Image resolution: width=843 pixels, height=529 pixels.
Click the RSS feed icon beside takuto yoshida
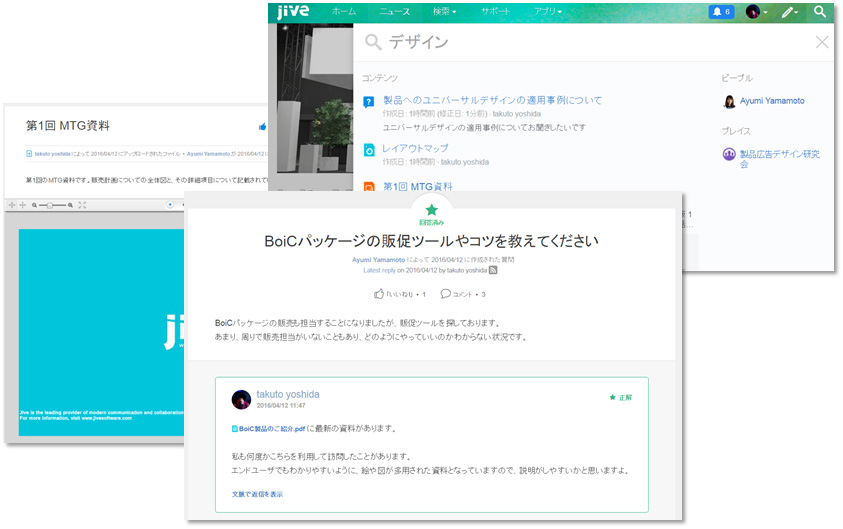(x=493, y=270)
